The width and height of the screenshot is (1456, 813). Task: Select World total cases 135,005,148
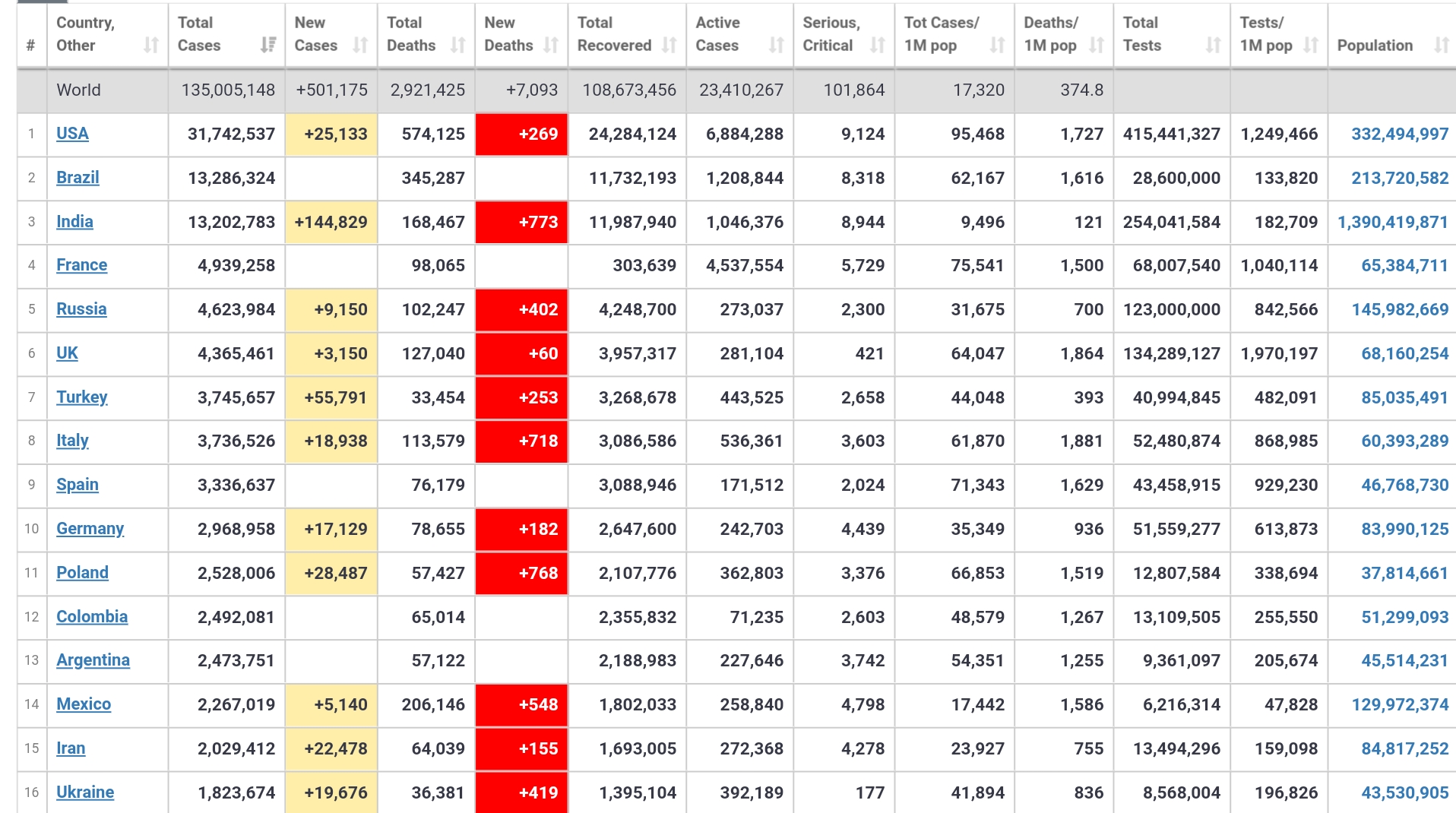point(227,90)
